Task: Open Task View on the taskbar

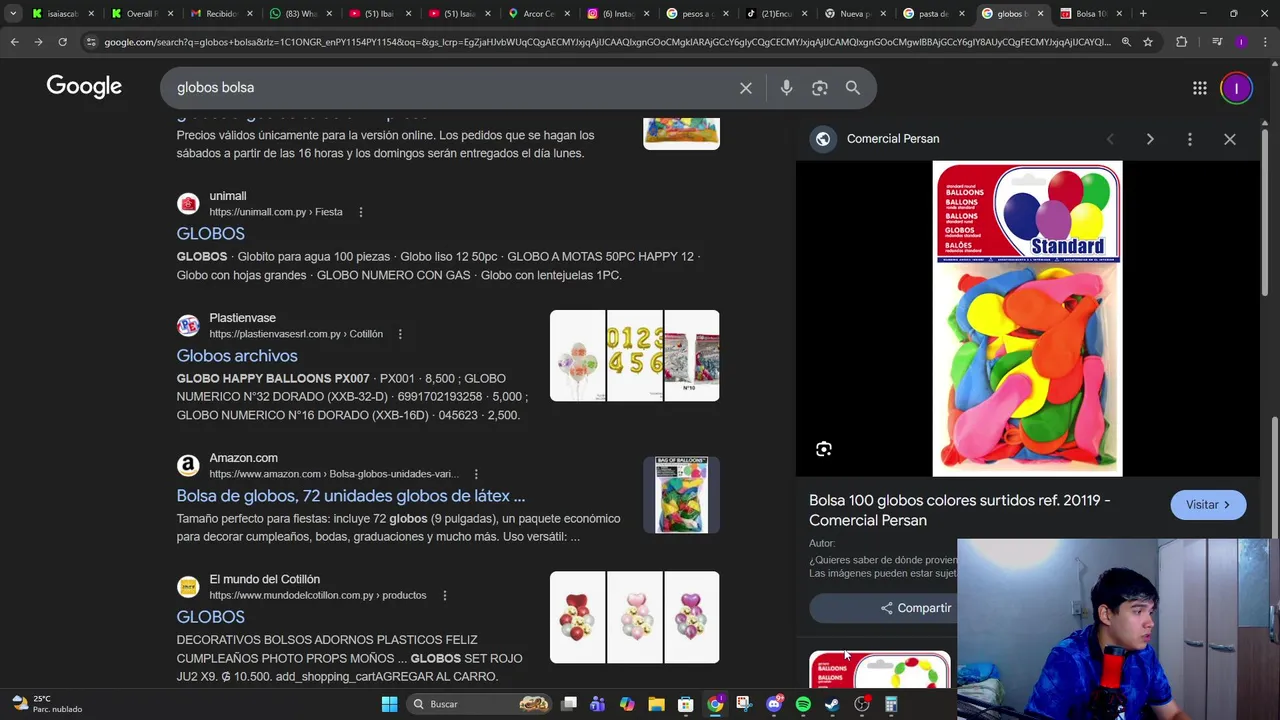Action: click(569, 704)
